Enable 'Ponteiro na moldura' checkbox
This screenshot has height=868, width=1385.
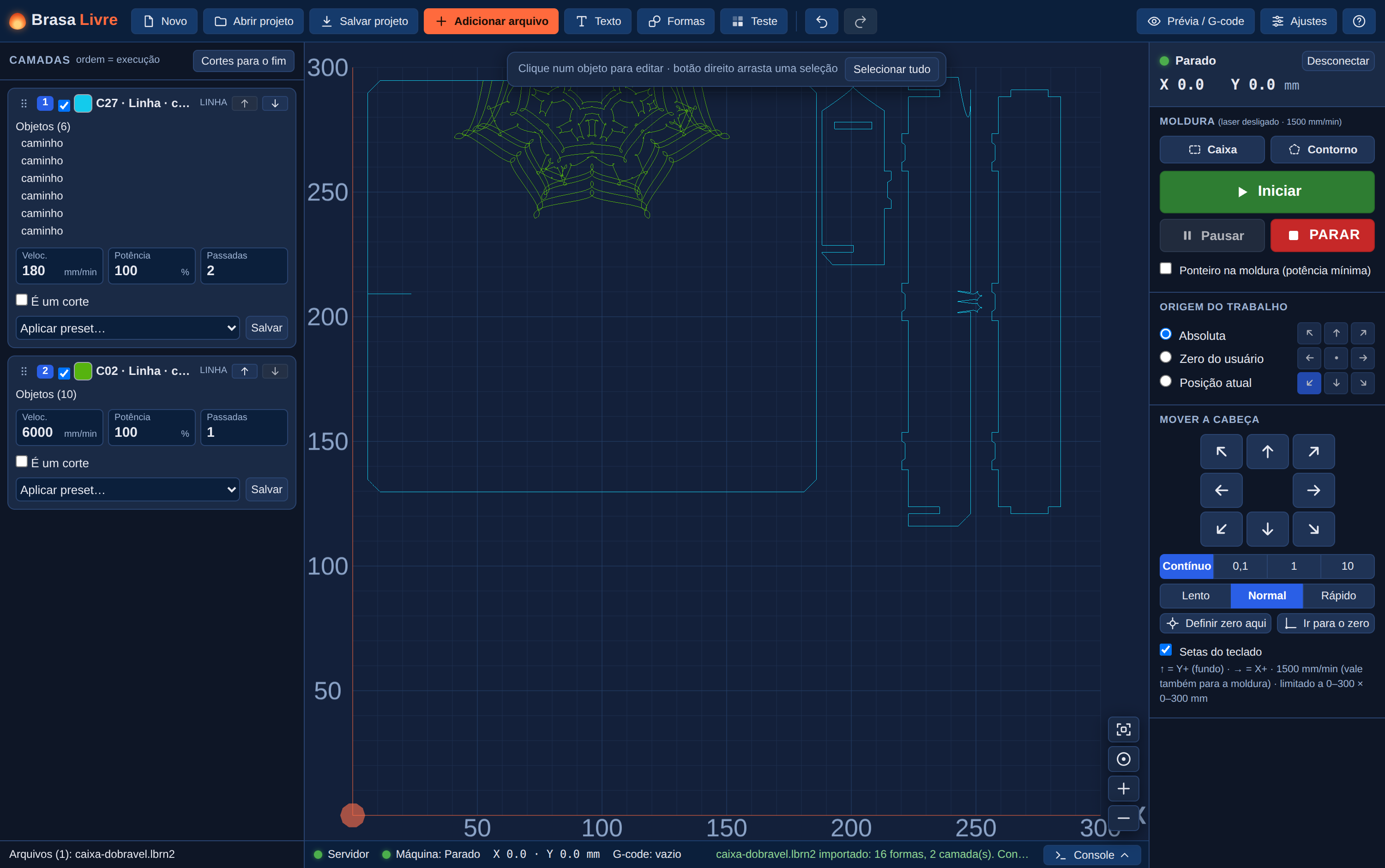click(x=1166, y=269)
